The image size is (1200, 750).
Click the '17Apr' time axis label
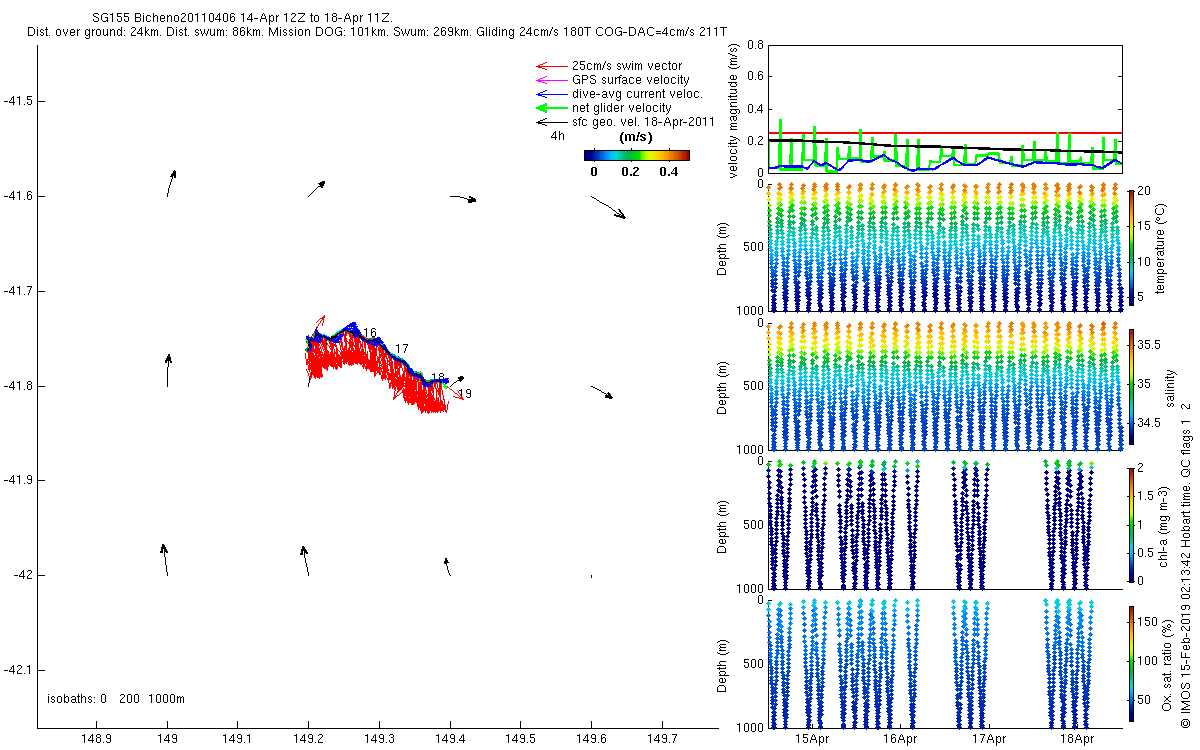coord(988,739)
